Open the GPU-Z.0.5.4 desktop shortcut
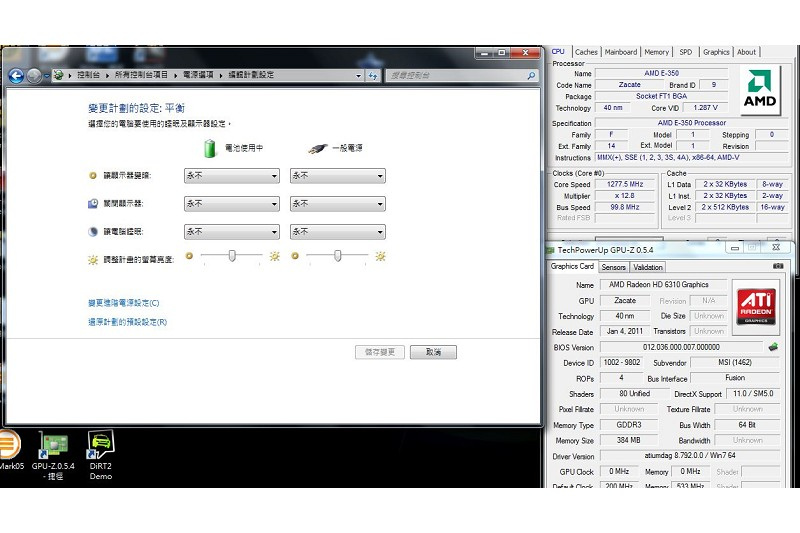 (x=53, y=456)
